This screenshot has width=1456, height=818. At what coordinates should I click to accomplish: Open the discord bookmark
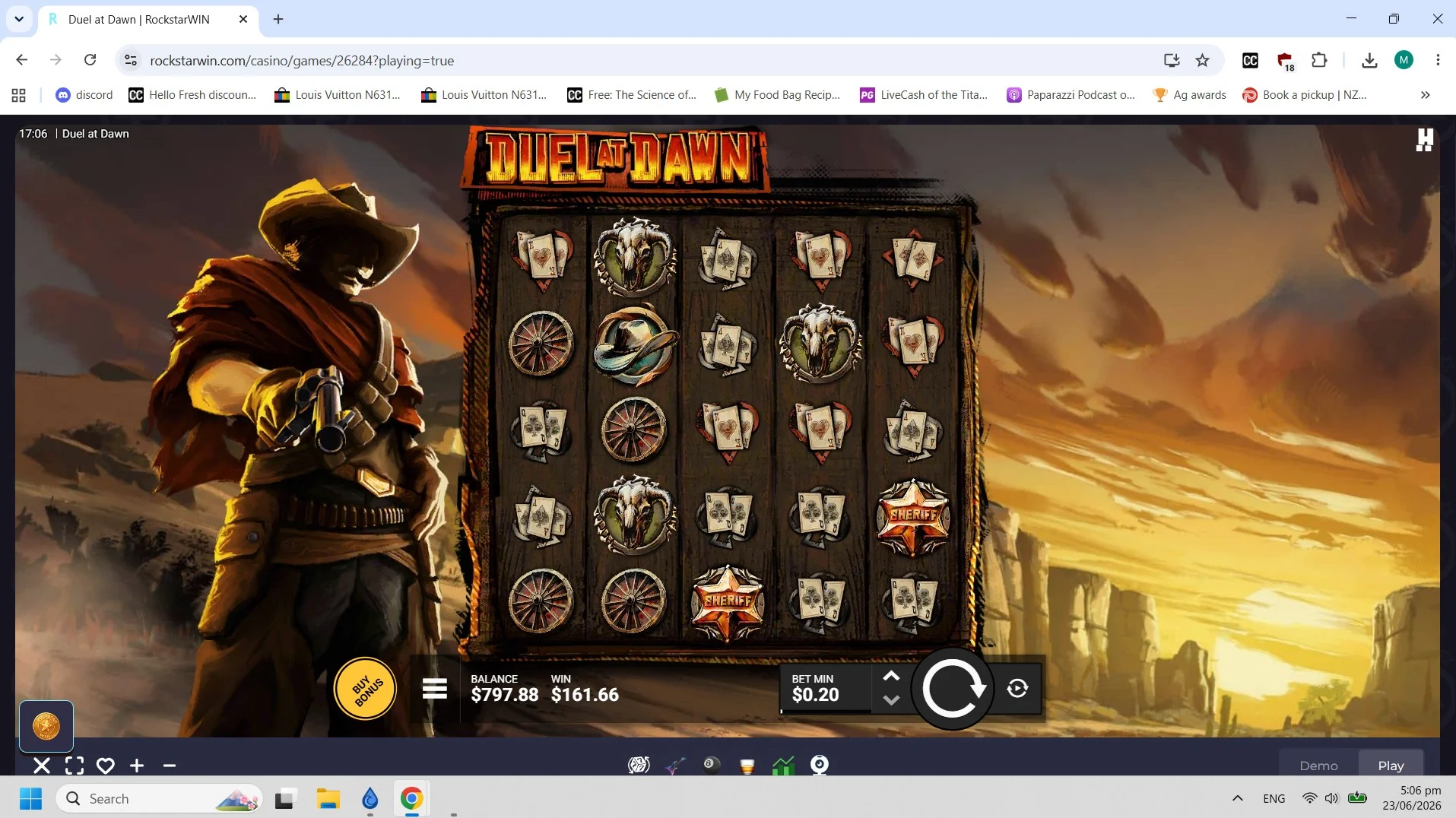84,95
